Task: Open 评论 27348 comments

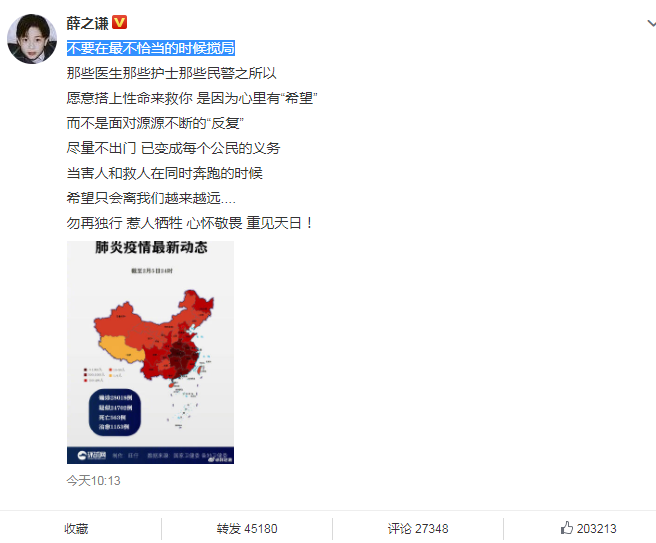Action: (418, 529)
